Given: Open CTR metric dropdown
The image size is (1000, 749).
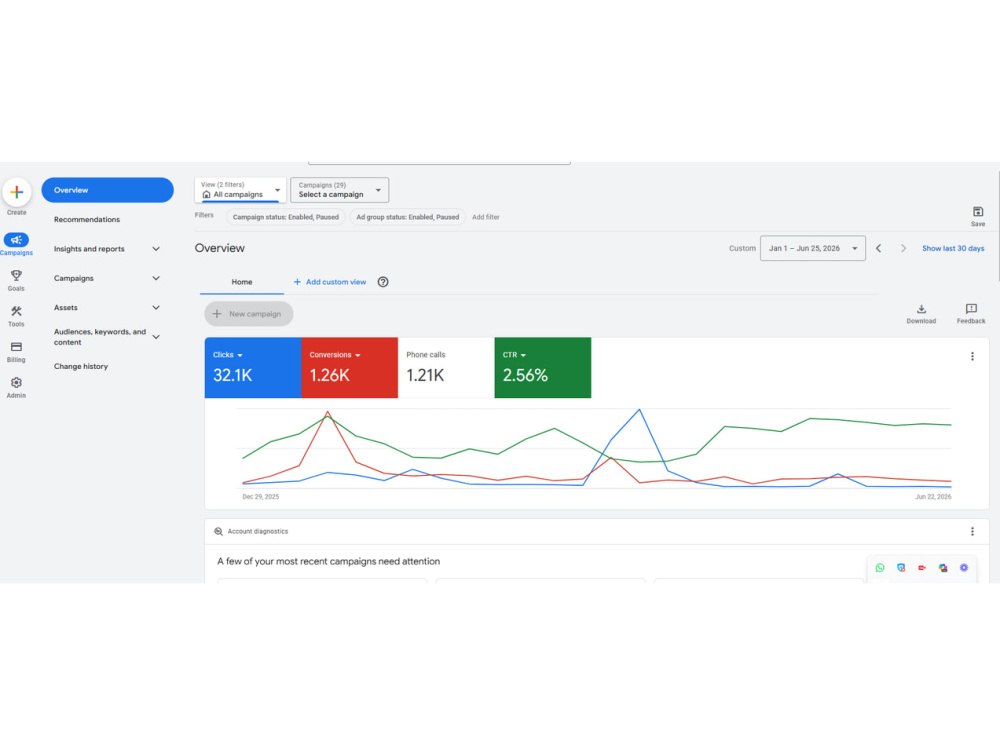Looking at the screenshot, I should point(523,355).
